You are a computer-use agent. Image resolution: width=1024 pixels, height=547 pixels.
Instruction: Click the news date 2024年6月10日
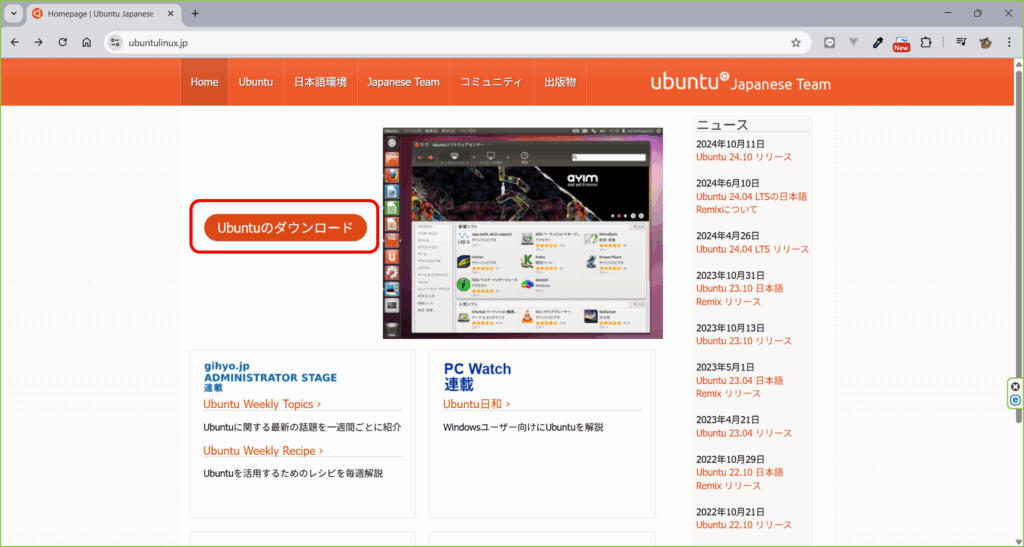(x=728, y=183)
